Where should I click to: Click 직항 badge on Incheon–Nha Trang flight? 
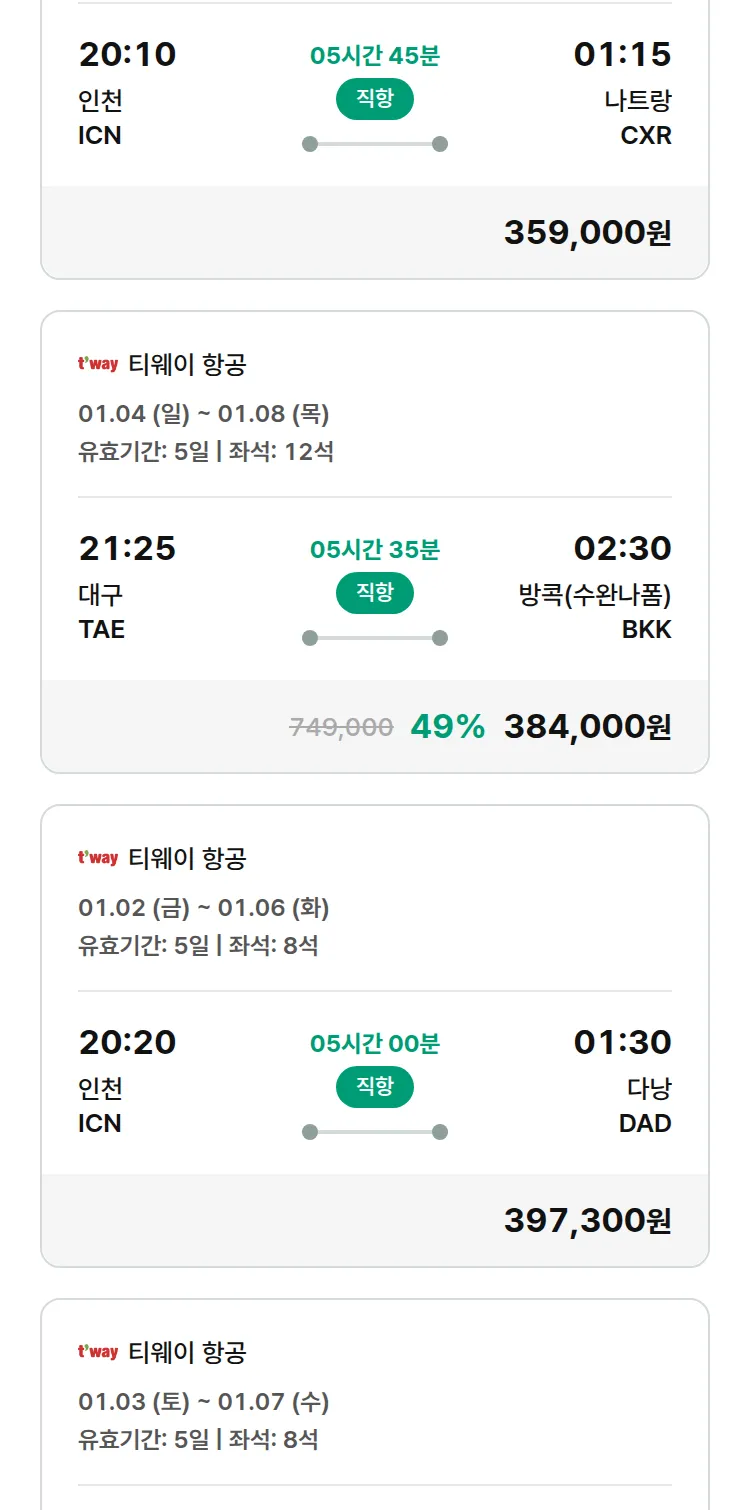click(374, 99)
